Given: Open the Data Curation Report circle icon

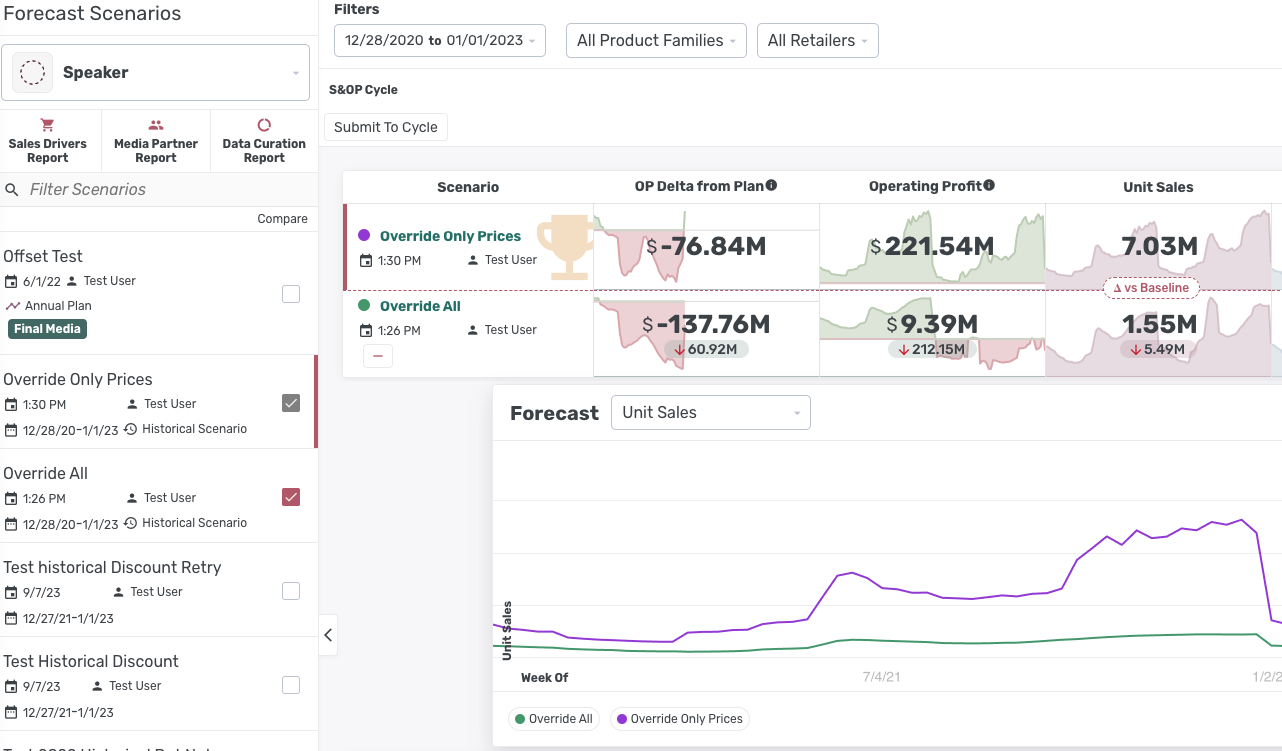Looking at the screenshot, I should (264, 125).
